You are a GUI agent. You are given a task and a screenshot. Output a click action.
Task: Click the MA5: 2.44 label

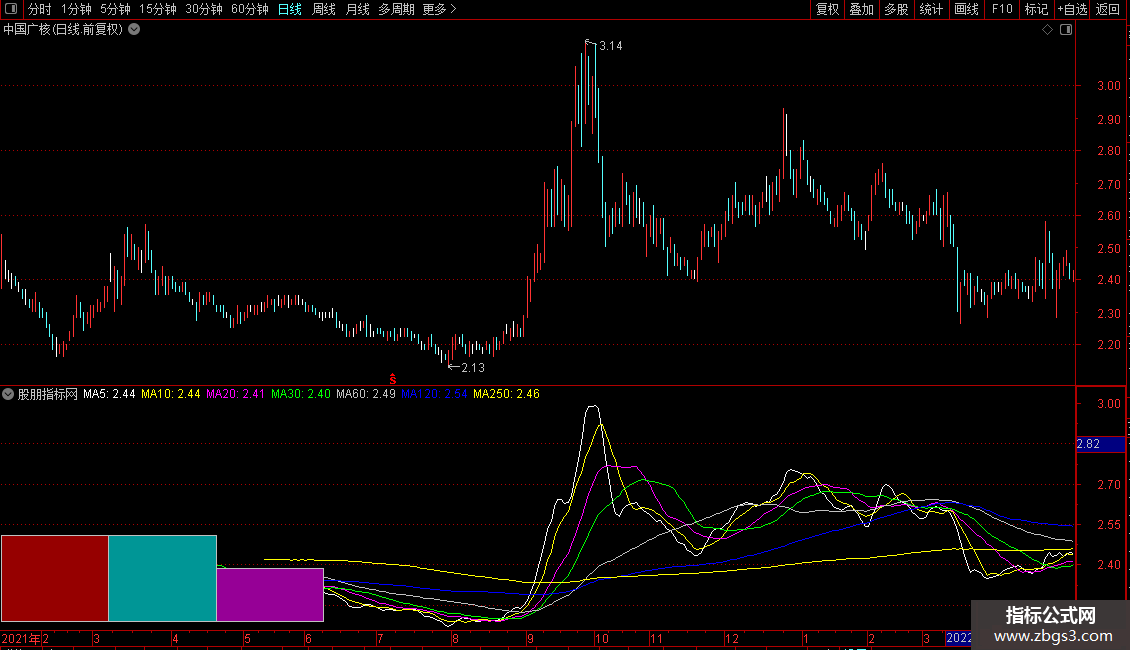[x=109, y=394]
